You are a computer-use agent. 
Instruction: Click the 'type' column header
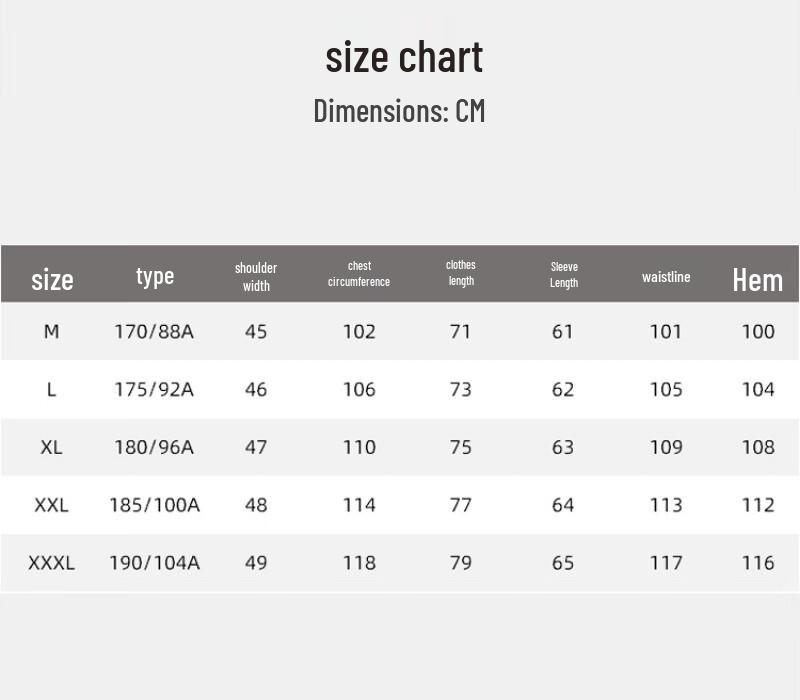point(155,277)
